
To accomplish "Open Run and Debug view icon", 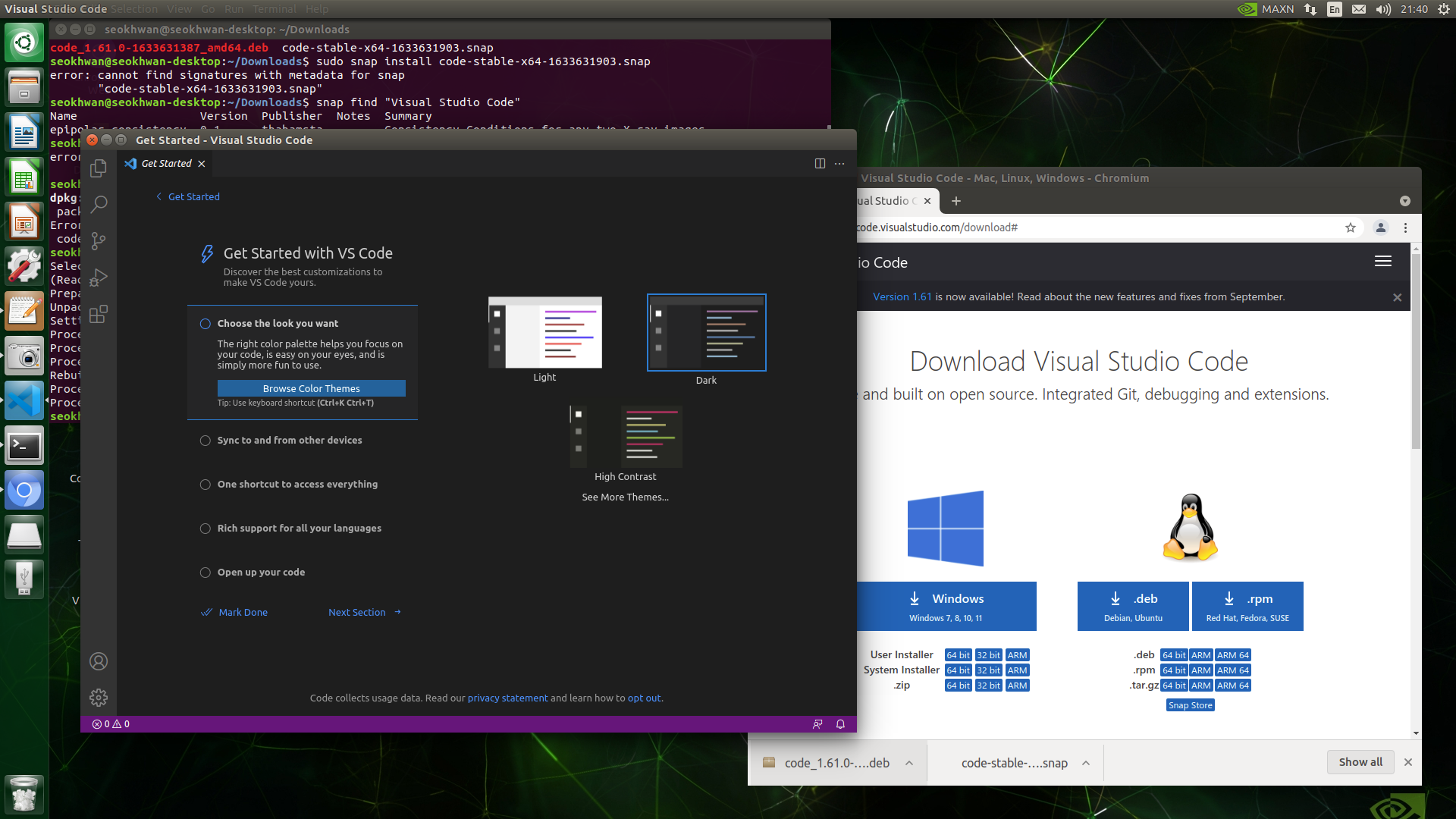I will [x=99, y=278].
